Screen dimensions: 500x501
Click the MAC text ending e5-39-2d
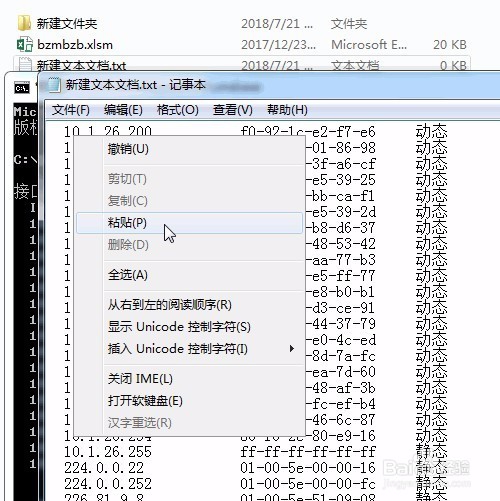tap(341, 212)
